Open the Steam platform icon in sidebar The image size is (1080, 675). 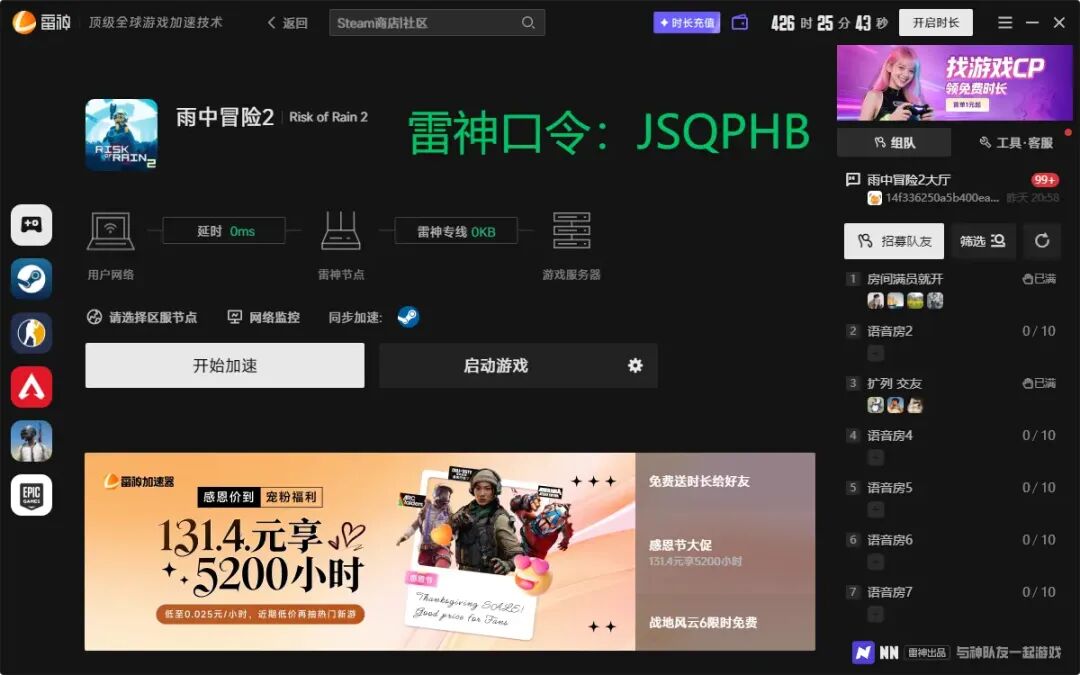(x=31, y=278)
